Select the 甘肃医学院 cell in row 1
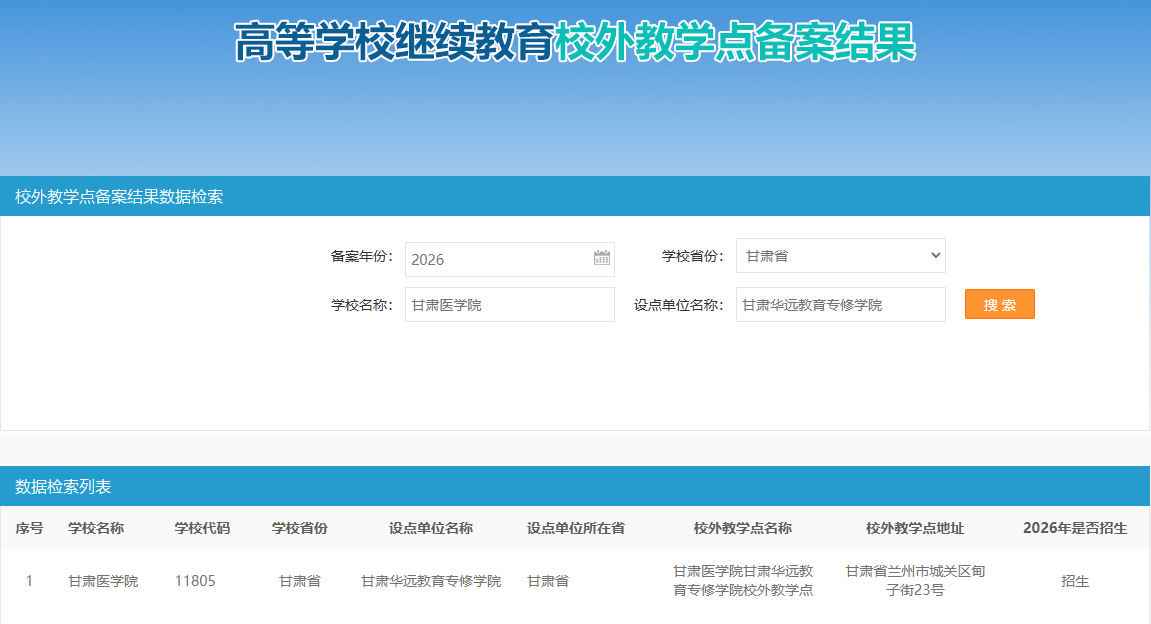 pos(104,581)
